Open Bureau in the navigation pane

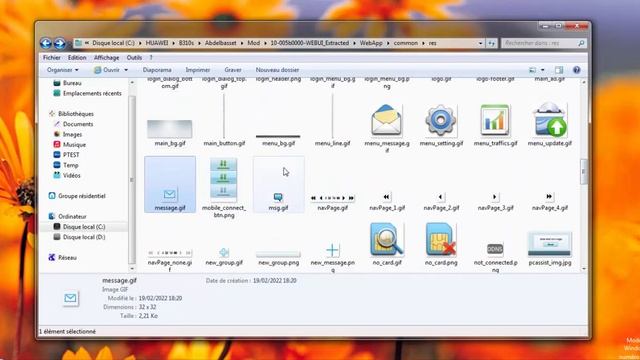pos(67,83)
